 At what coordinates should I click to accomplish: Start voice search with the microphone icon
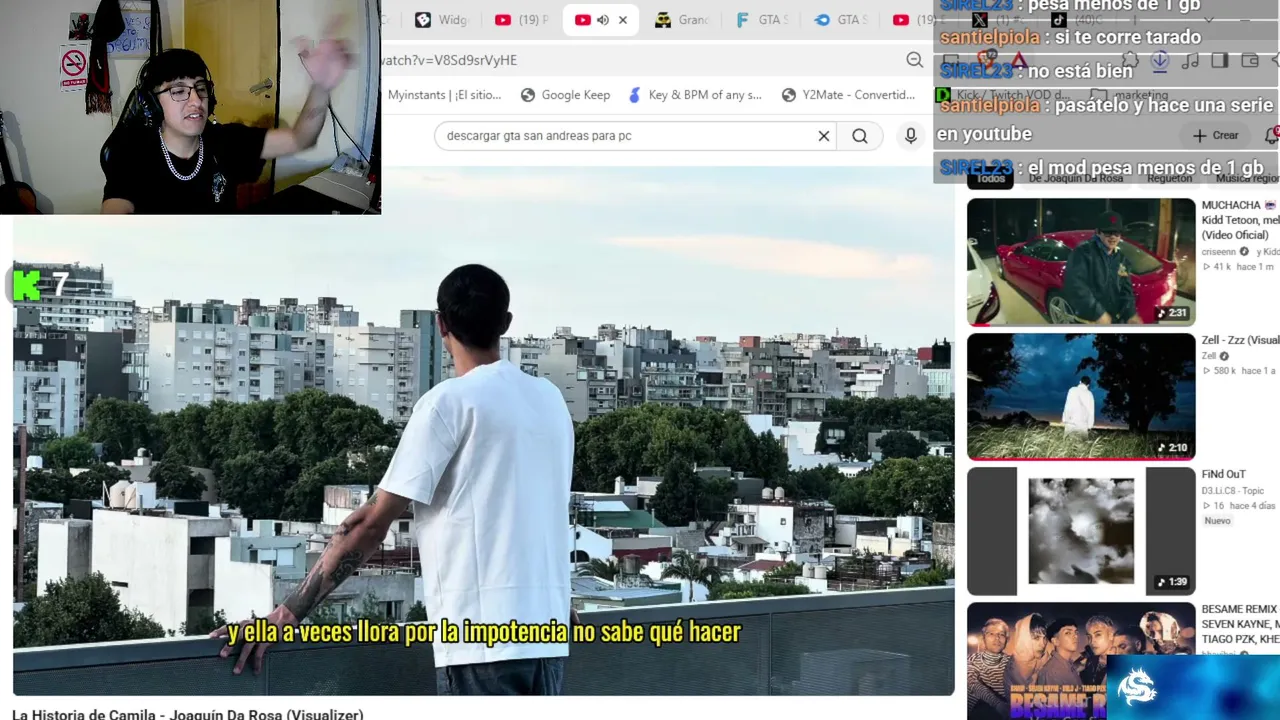click(910, 136)
